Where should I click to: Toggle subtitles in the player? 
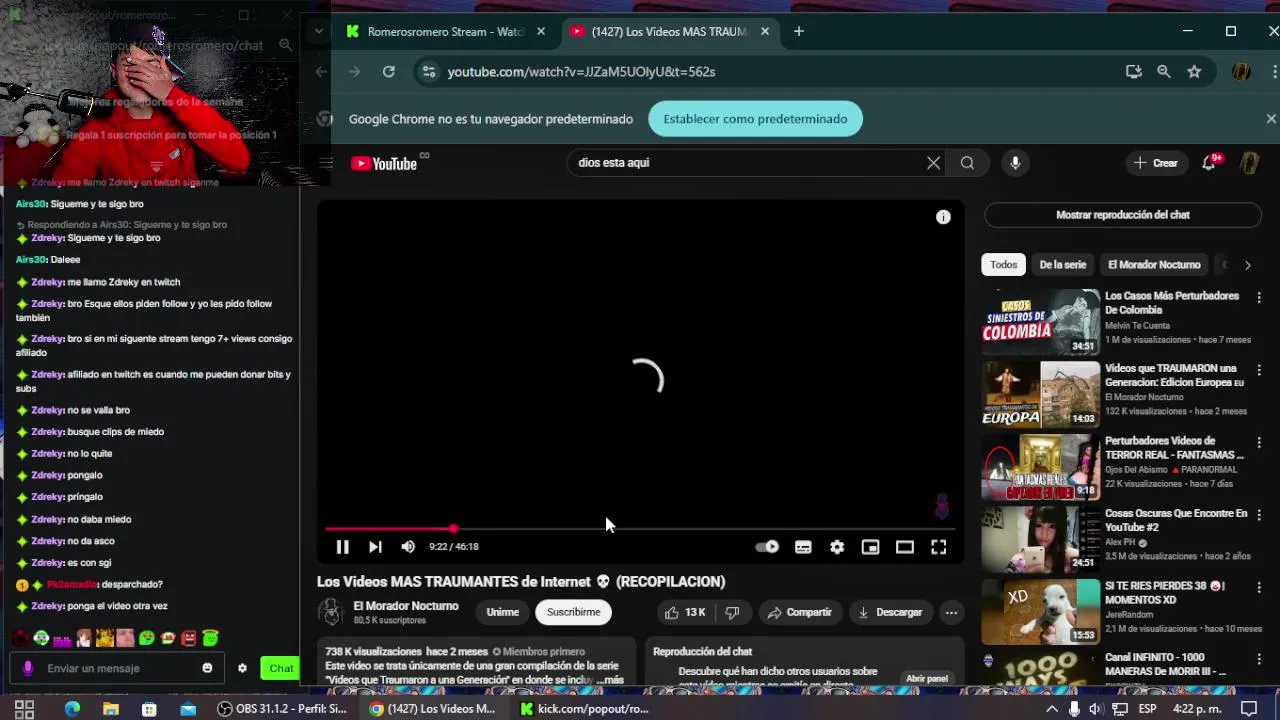tap(803, 547)
